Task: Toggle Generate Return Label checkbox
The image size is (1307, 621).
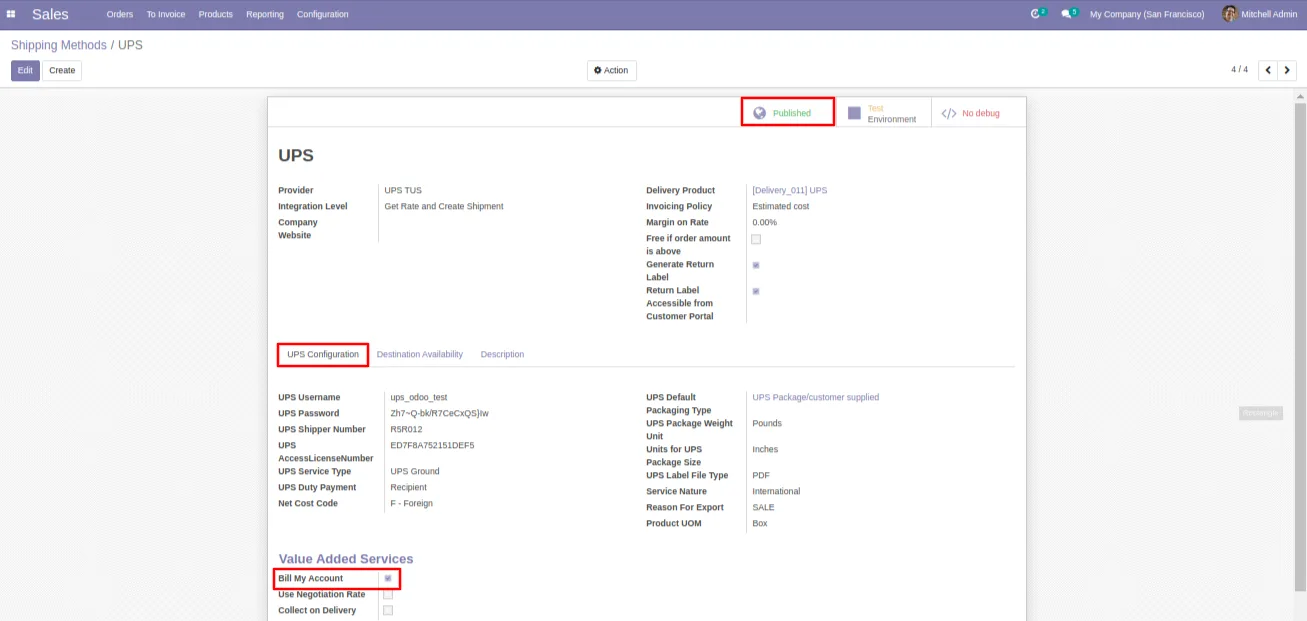Action: [x=756, y=265]
